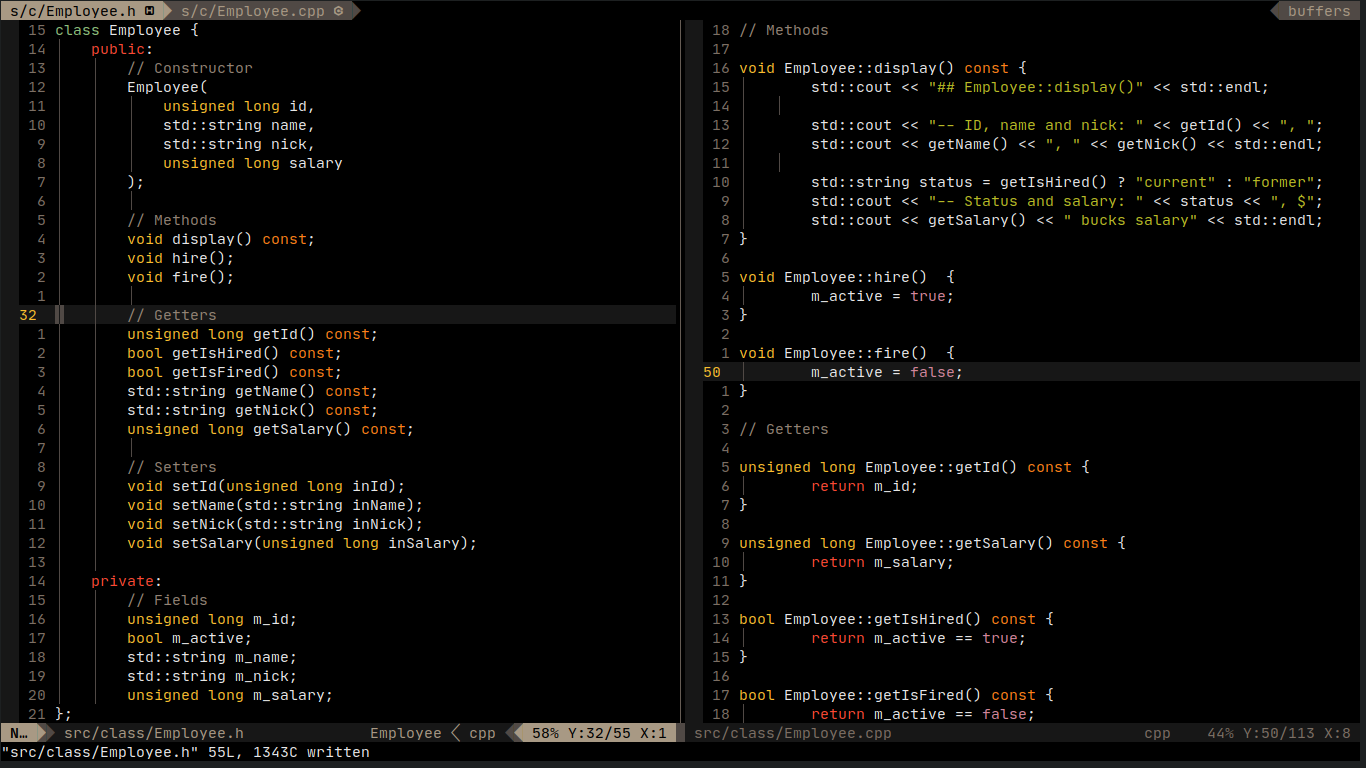This screenshot has height=768, width=1366.
Task: Click the H filetype icon on Employee.h tab
Action: [x=150, y=11]
